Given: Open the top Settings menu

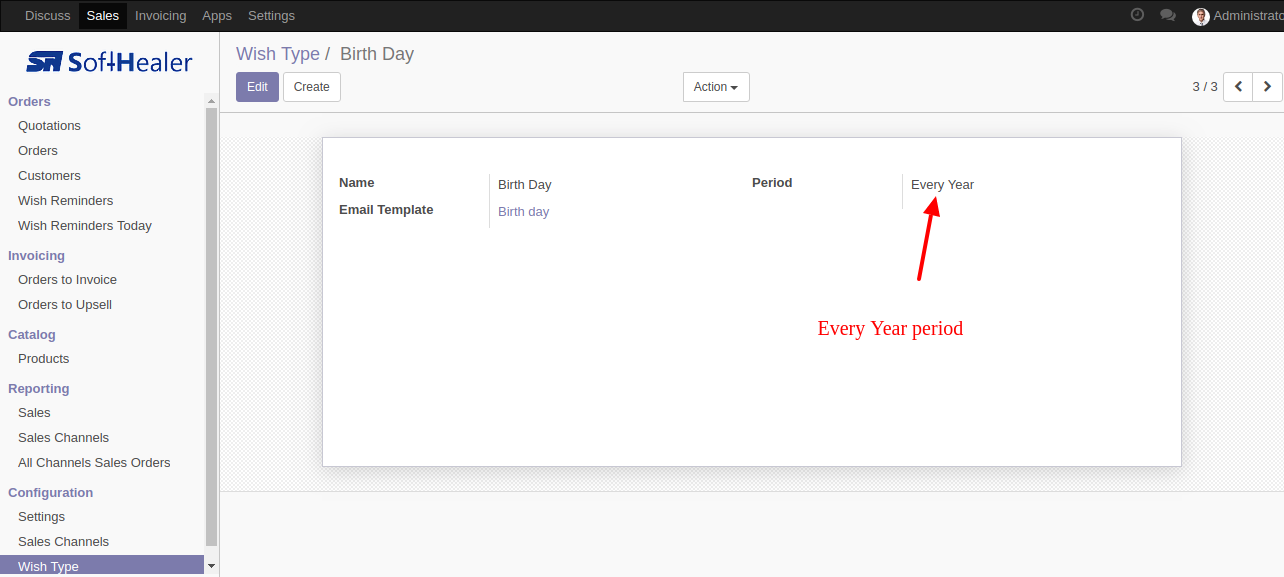Looking at the screenshot, I should click(271, 16).
